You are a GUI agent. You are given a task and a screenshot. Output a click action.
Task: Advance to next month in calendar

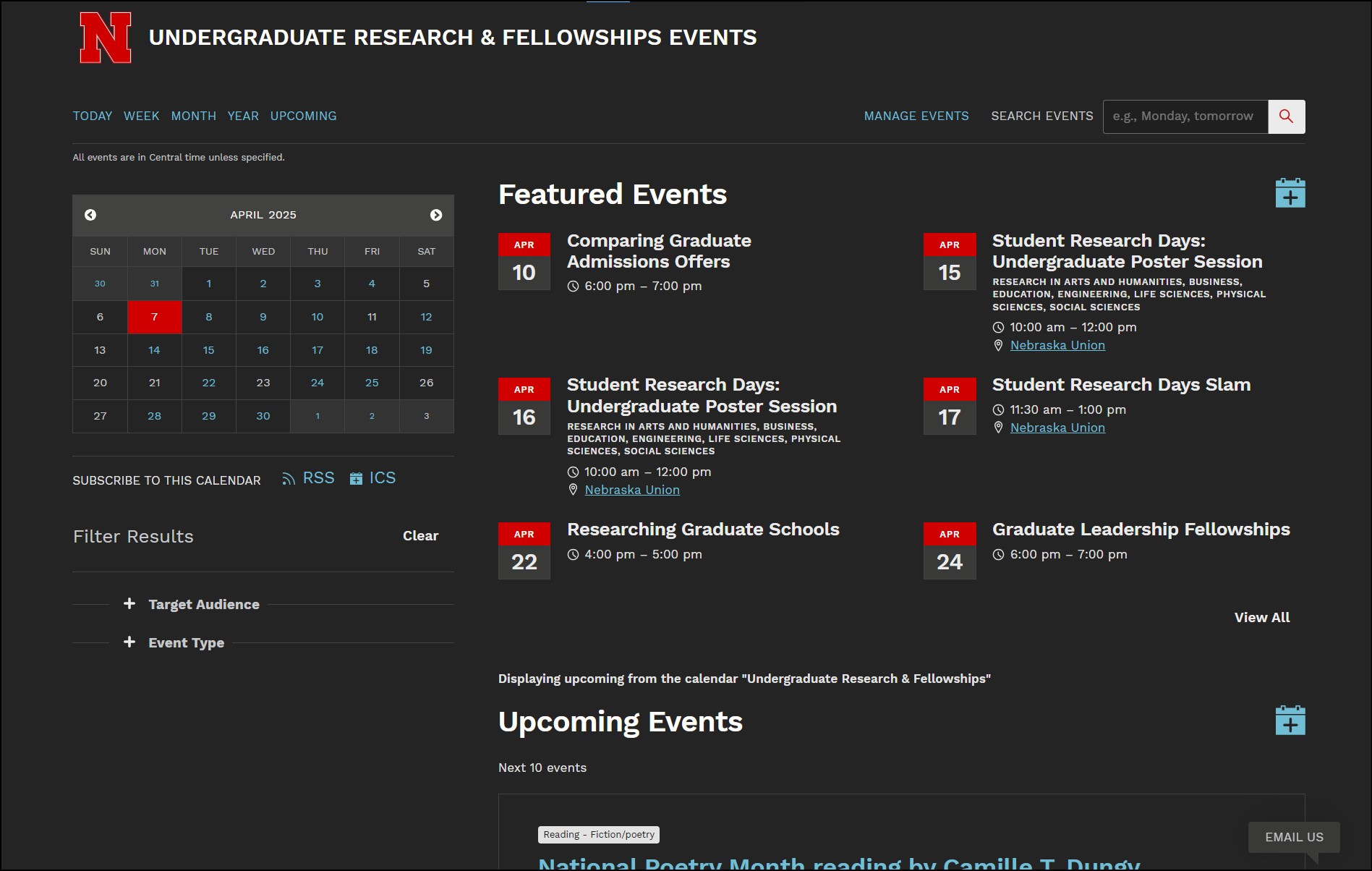[436, 215]
